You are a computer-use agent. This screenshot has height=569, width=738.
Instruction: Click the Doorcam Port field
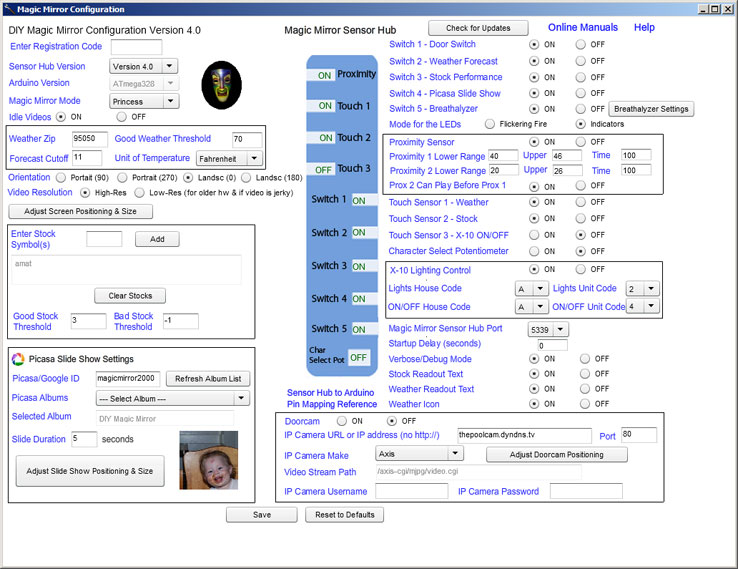639,435
